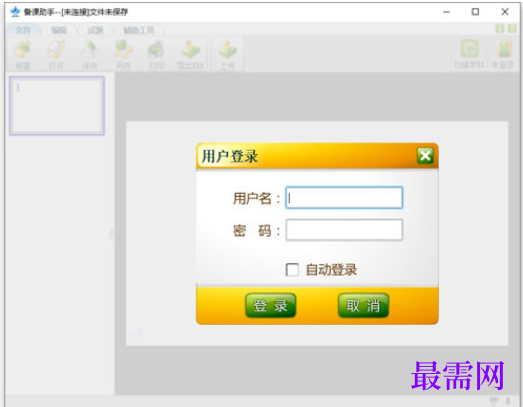Minimize the 备课助手 window
Viewport: 523px width, 407px height.
coord(447,12)
